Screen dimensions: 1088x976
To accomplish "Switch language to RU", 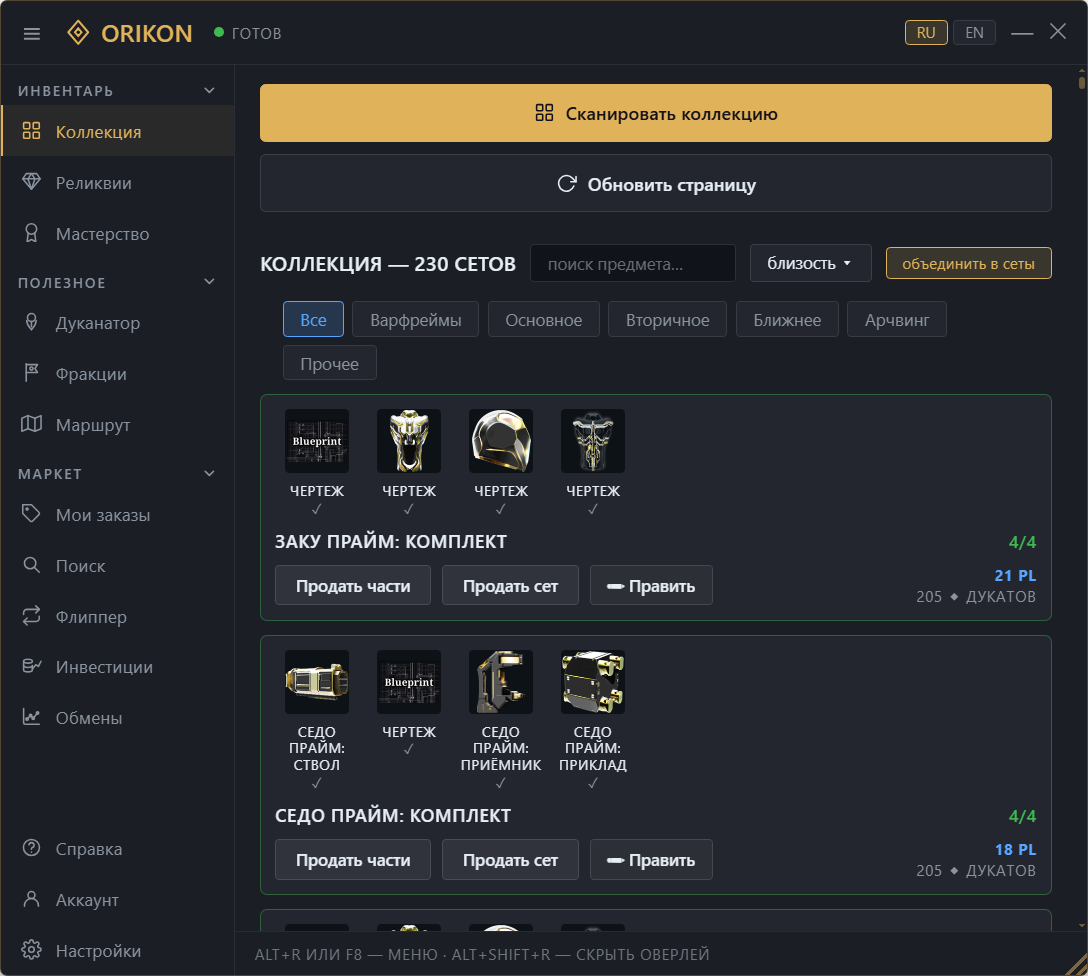I will coord(926,33).
